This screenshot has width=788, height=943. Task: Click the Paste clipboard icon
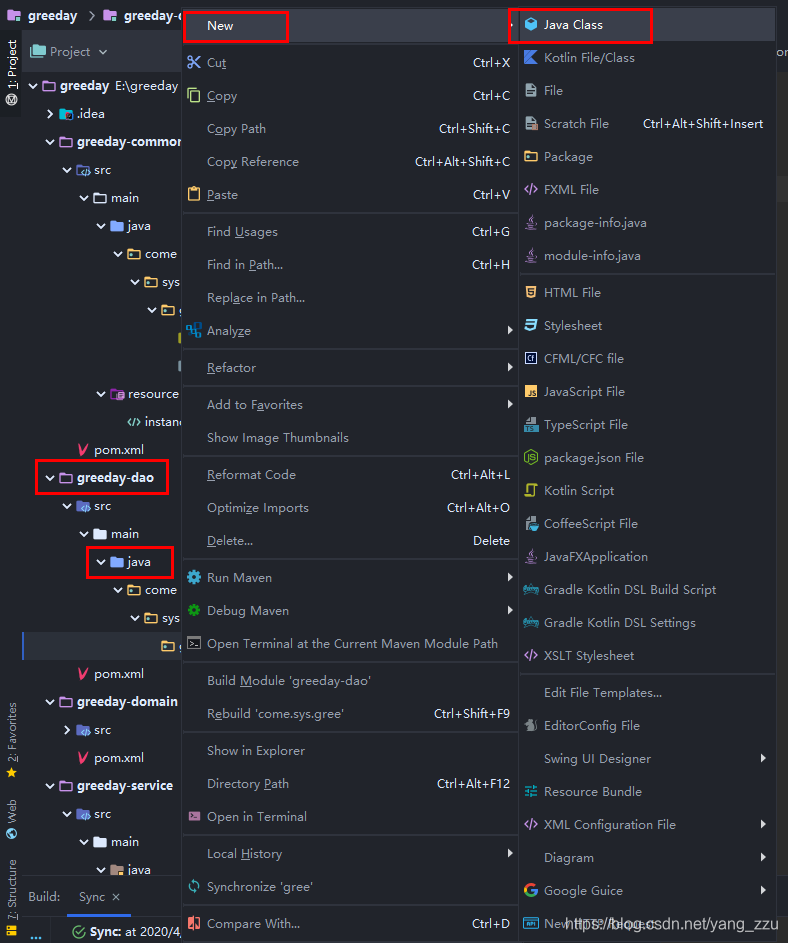pos(194,194)
